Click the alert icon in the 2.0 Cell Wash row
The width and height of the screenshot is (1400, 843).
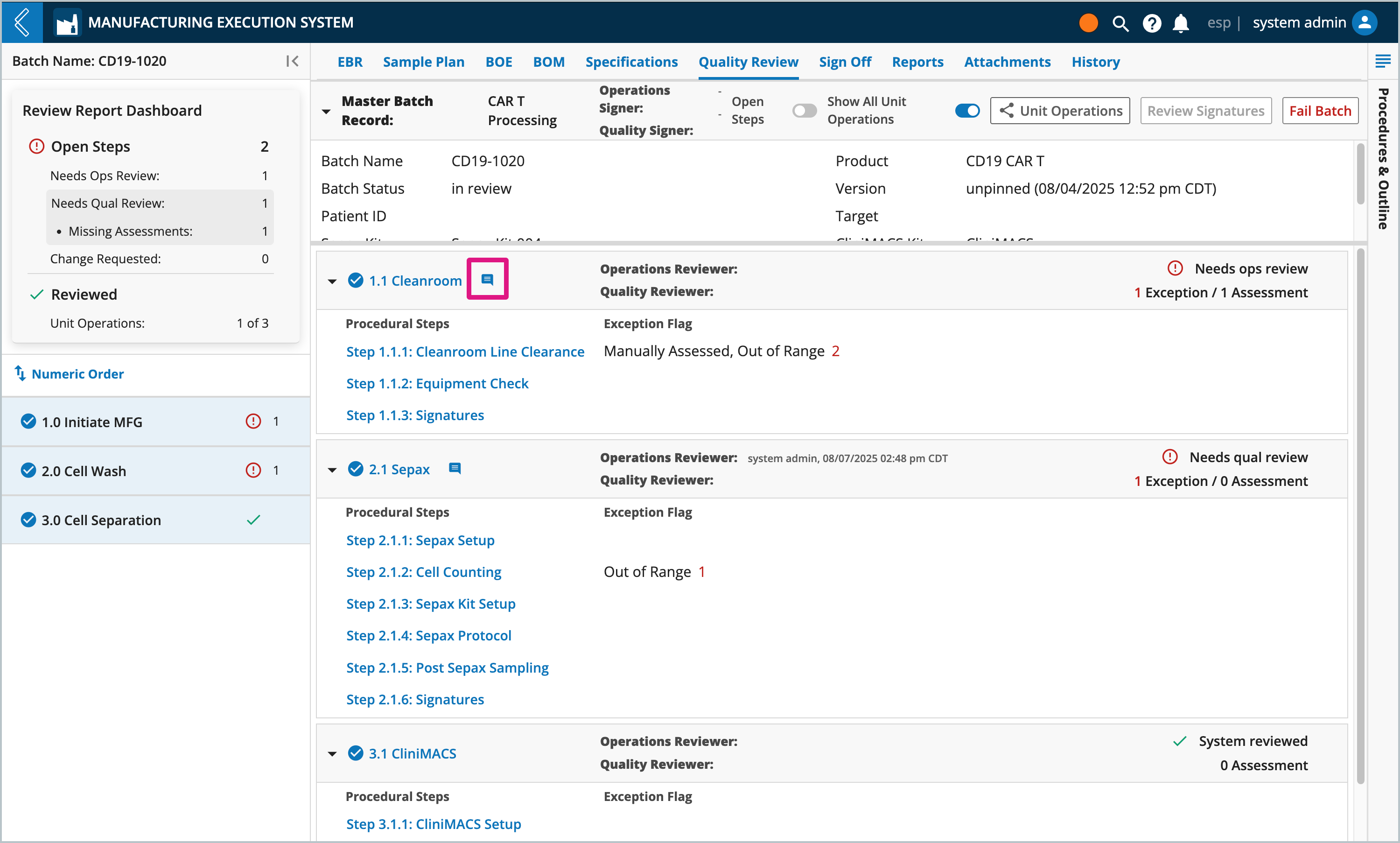coord(253,470)
